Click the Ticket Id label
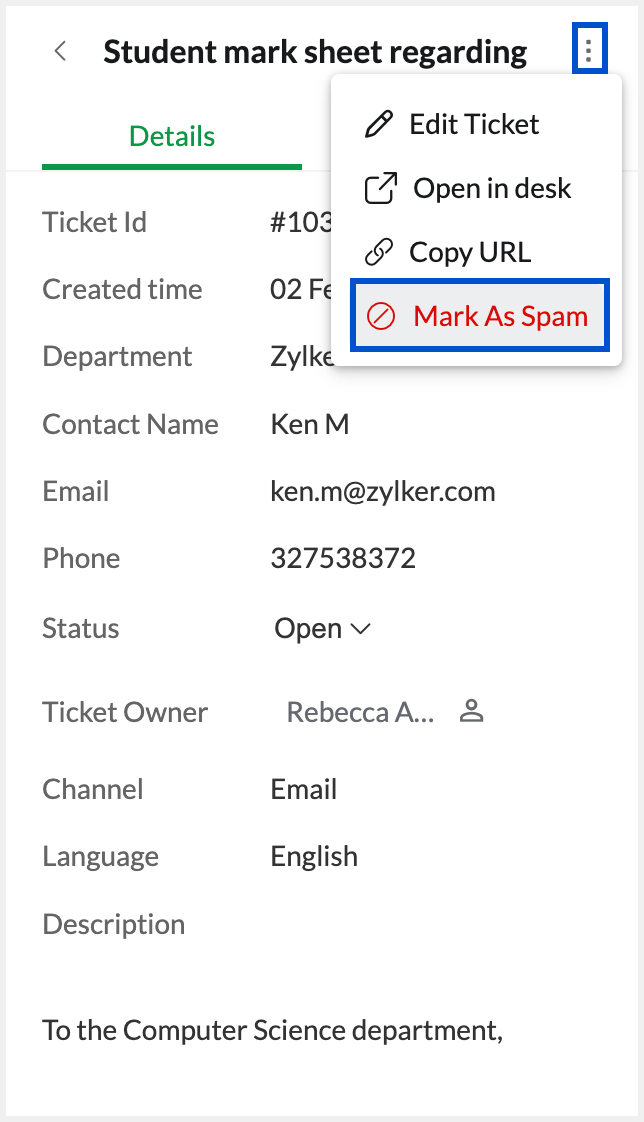Image resolution: width=644 pixels, height=1122 pixels. pos(94,222)
